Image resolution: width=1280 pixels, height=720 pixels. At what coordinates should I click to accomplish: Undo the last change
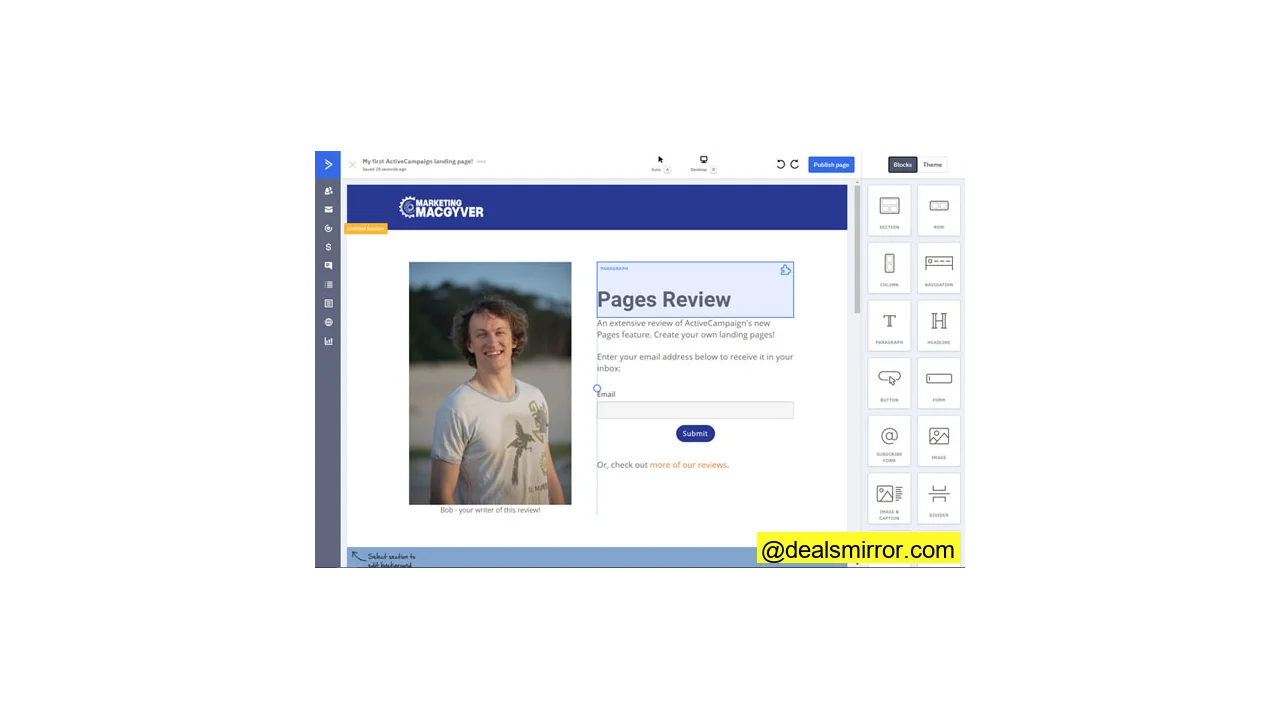pyautogui.click(x=781, y=164)
